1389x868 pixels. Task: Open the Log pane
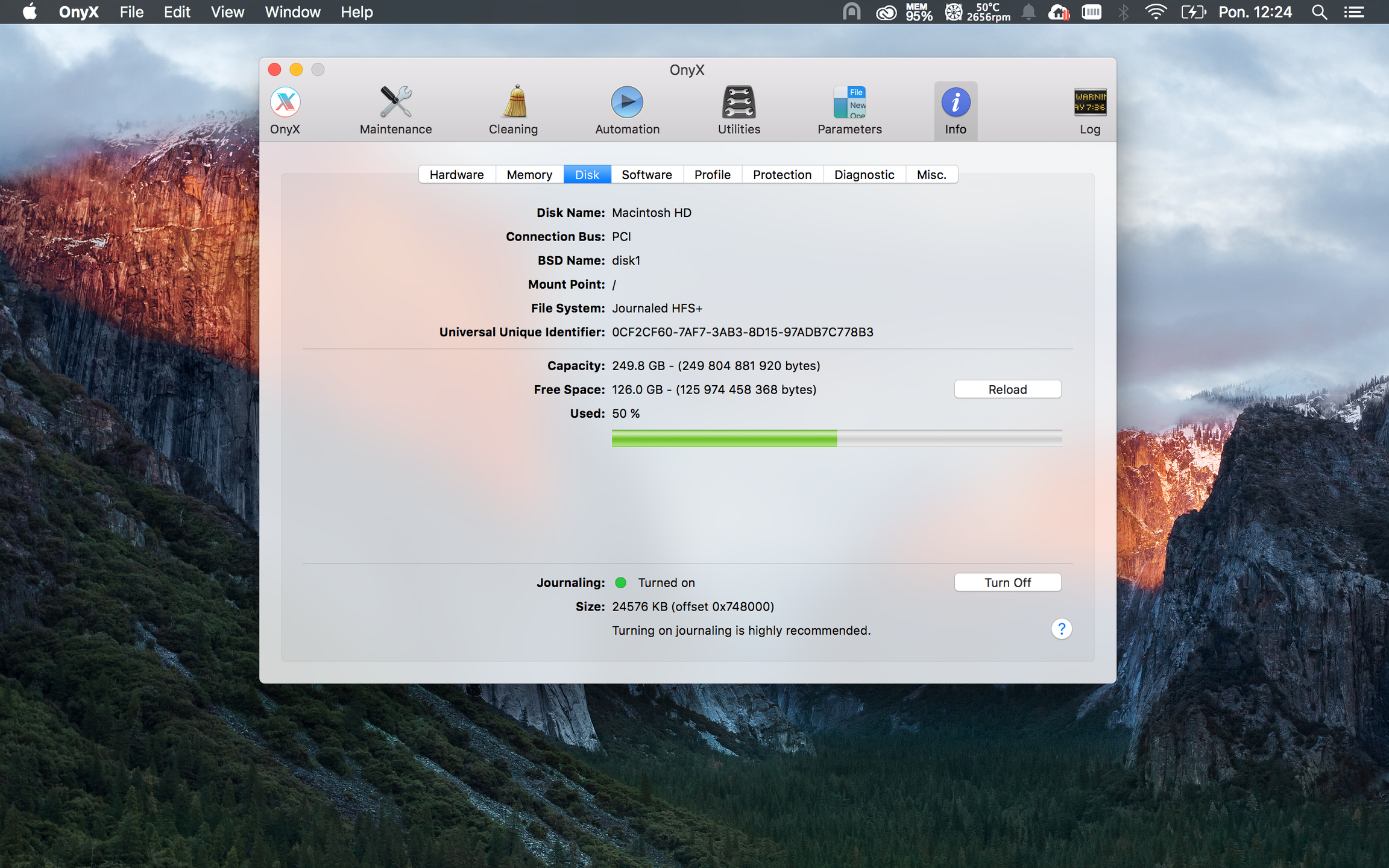point(1090,111)
